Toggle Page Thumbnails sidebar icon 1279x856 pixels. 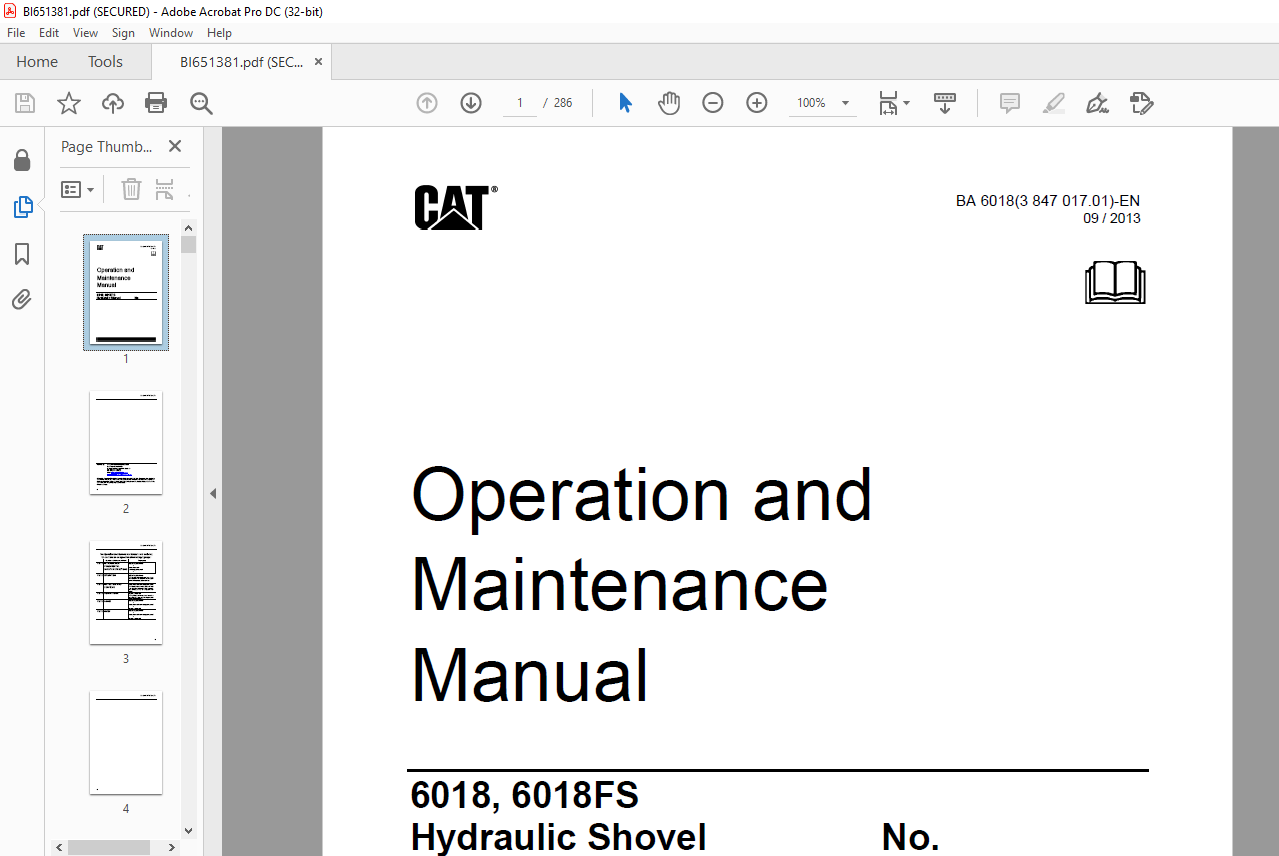point(22,207)
